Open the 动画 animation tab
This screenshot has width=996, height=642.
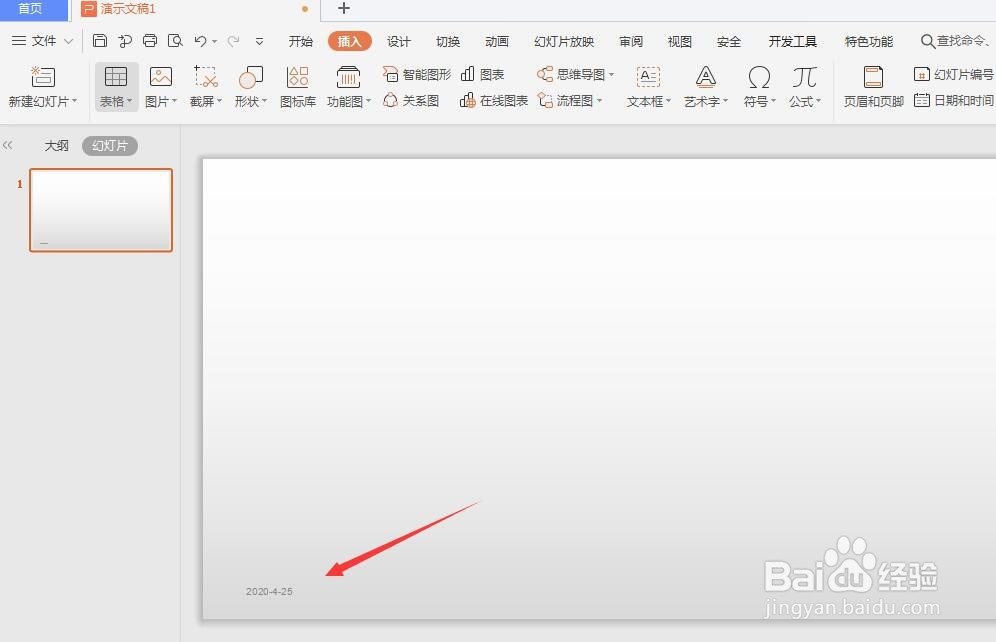497,41
